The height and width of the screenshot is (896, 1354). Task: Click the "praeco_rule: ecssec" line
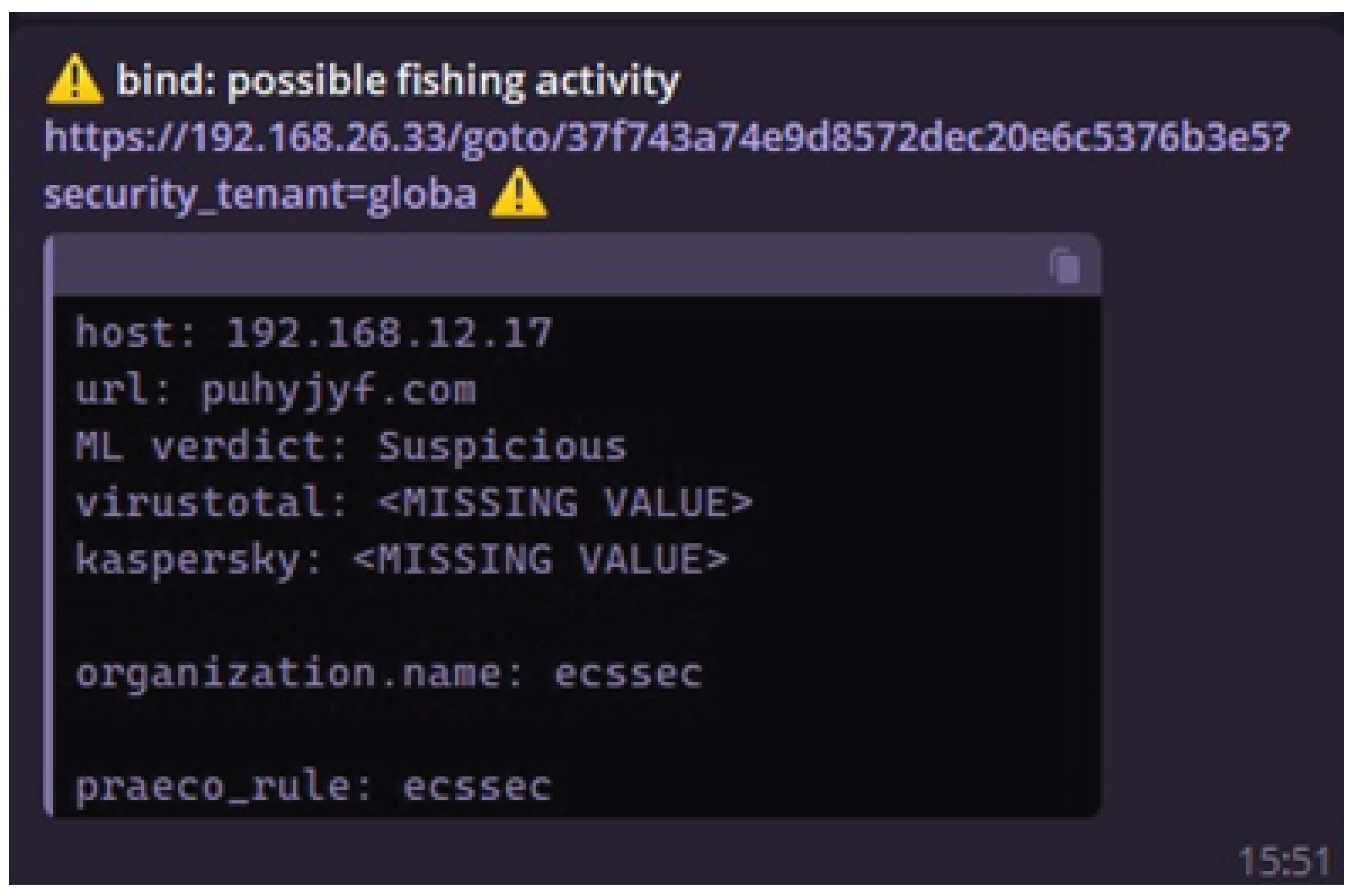(x=314, y=787)
